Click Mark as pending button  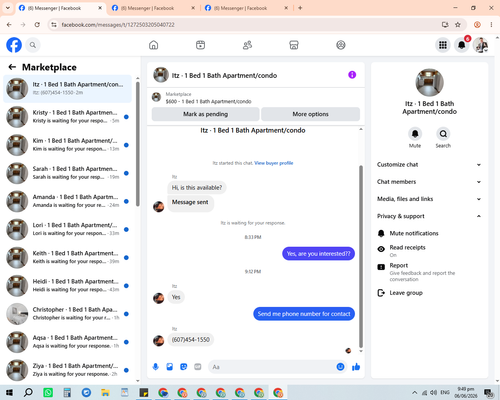(205, 114)
